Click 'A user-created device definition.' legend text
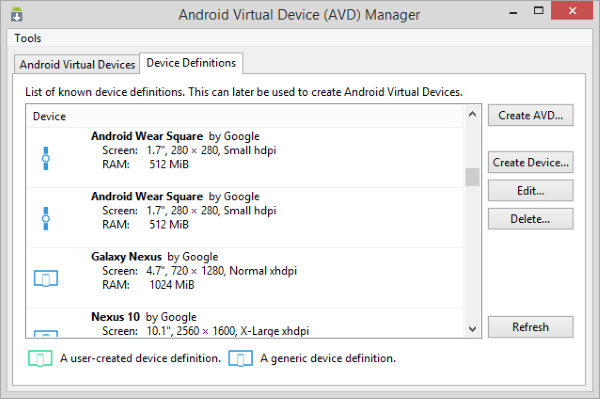This screenshot has height=399, width=600. point(140,358)
